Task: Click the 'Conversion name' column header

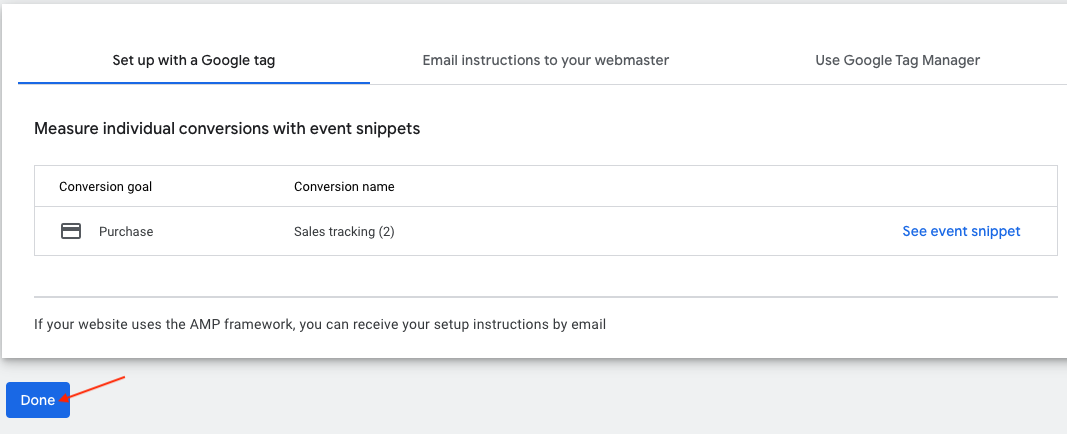Action: pyautogui.click(x=344, y=186)
